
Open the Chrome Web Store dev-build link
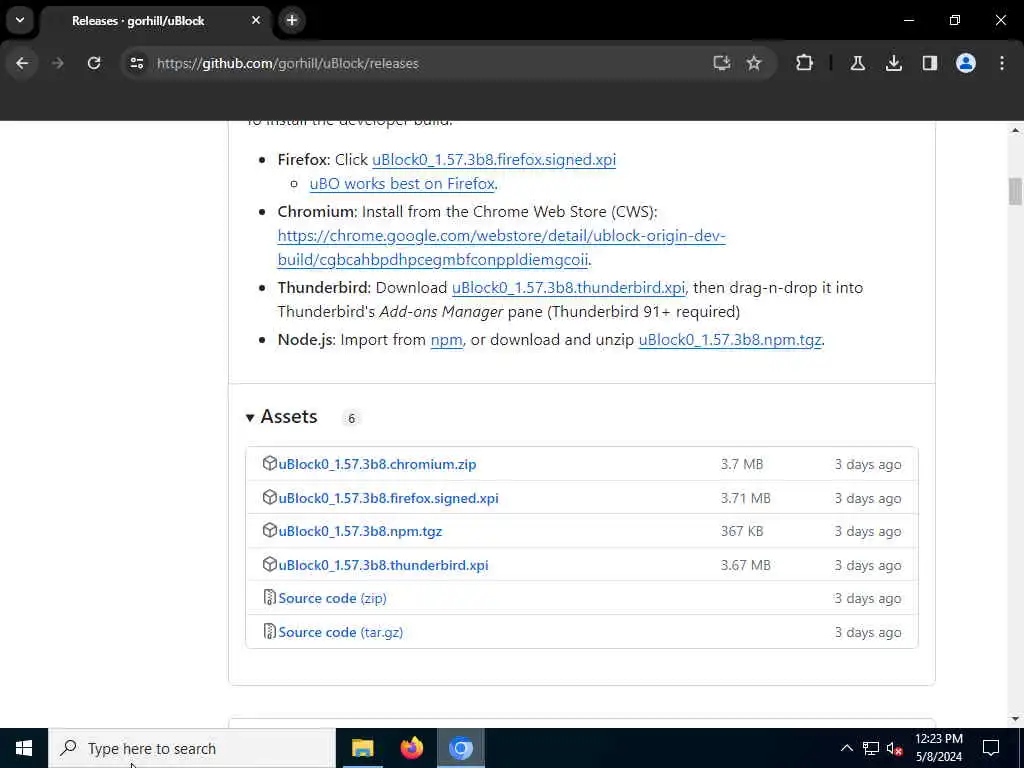501,248
